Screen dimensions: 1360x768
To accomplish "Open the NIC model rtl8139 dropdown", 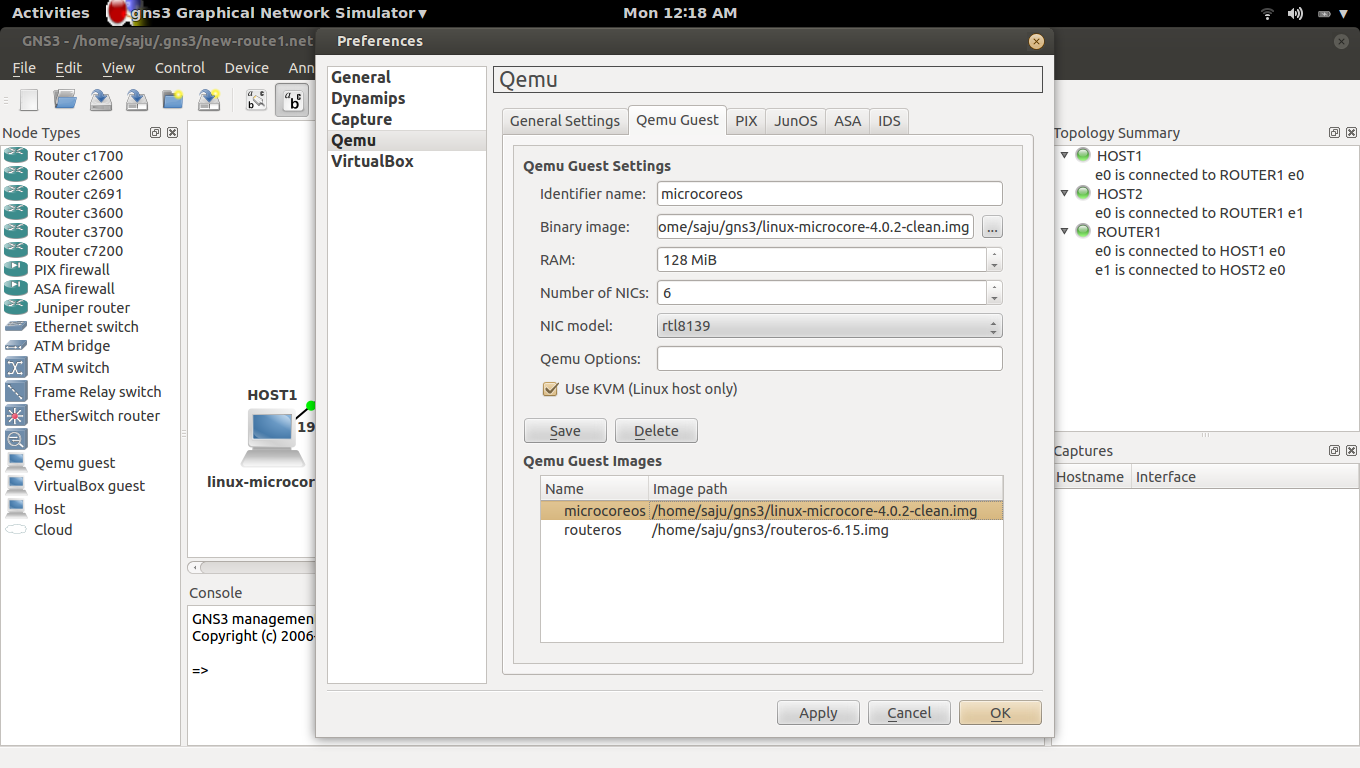I will tap(829, 326).
